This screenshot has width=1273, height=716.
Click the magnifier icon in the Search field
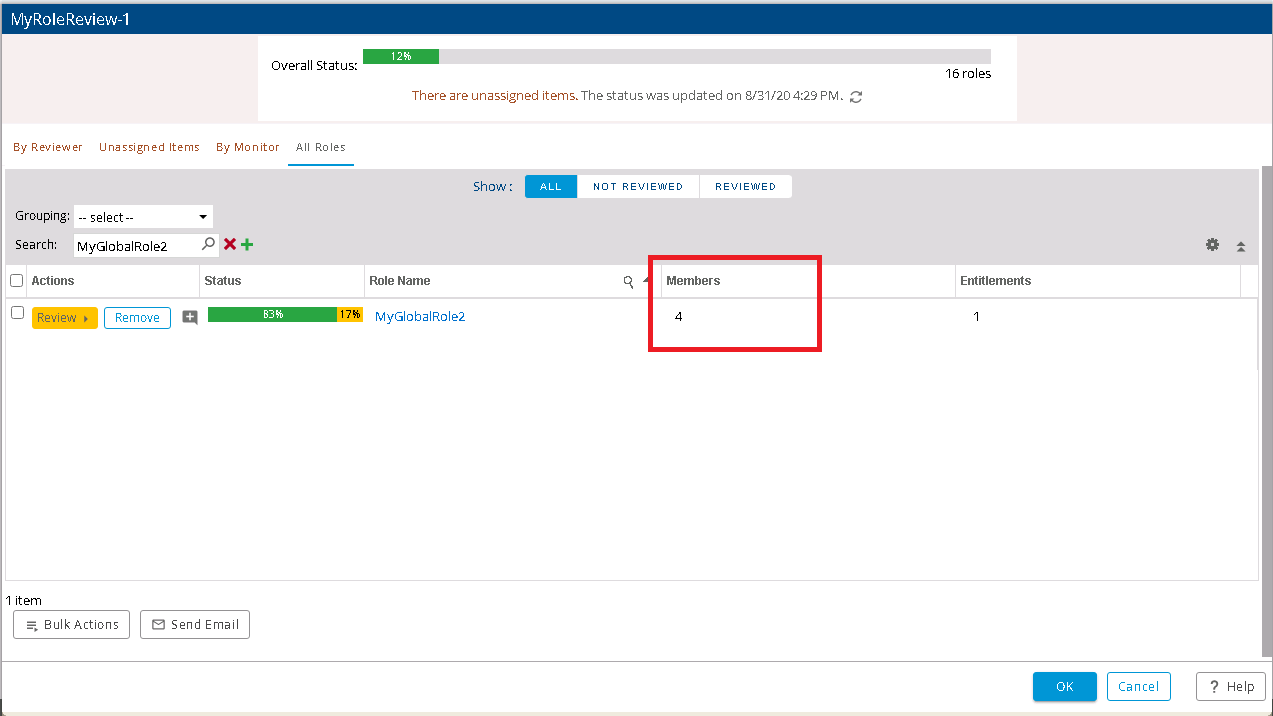[208, 244]
